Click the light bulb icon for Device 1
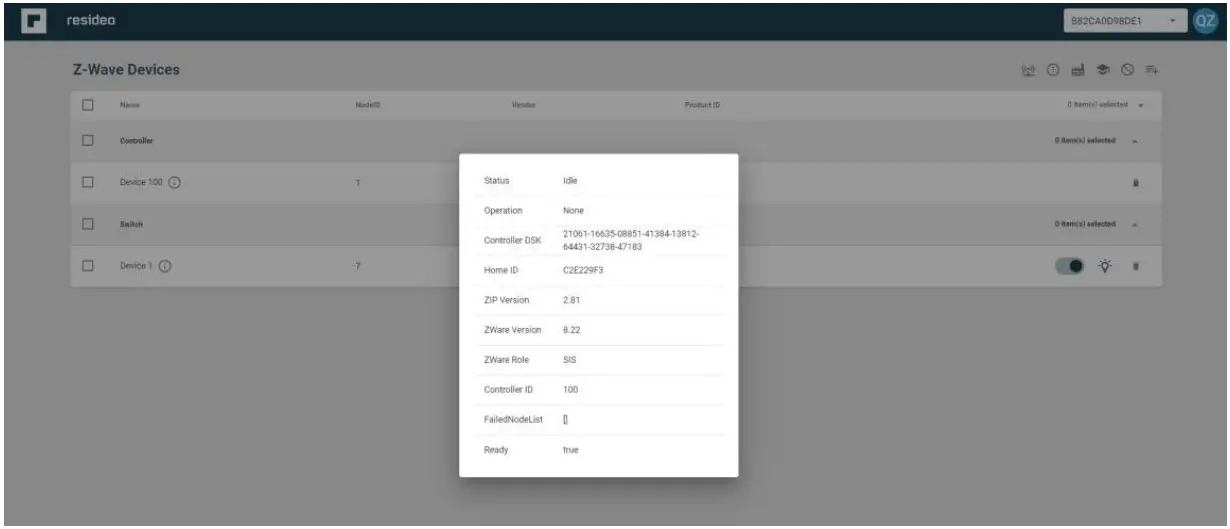1230x529 pixels. [1105, 266]
